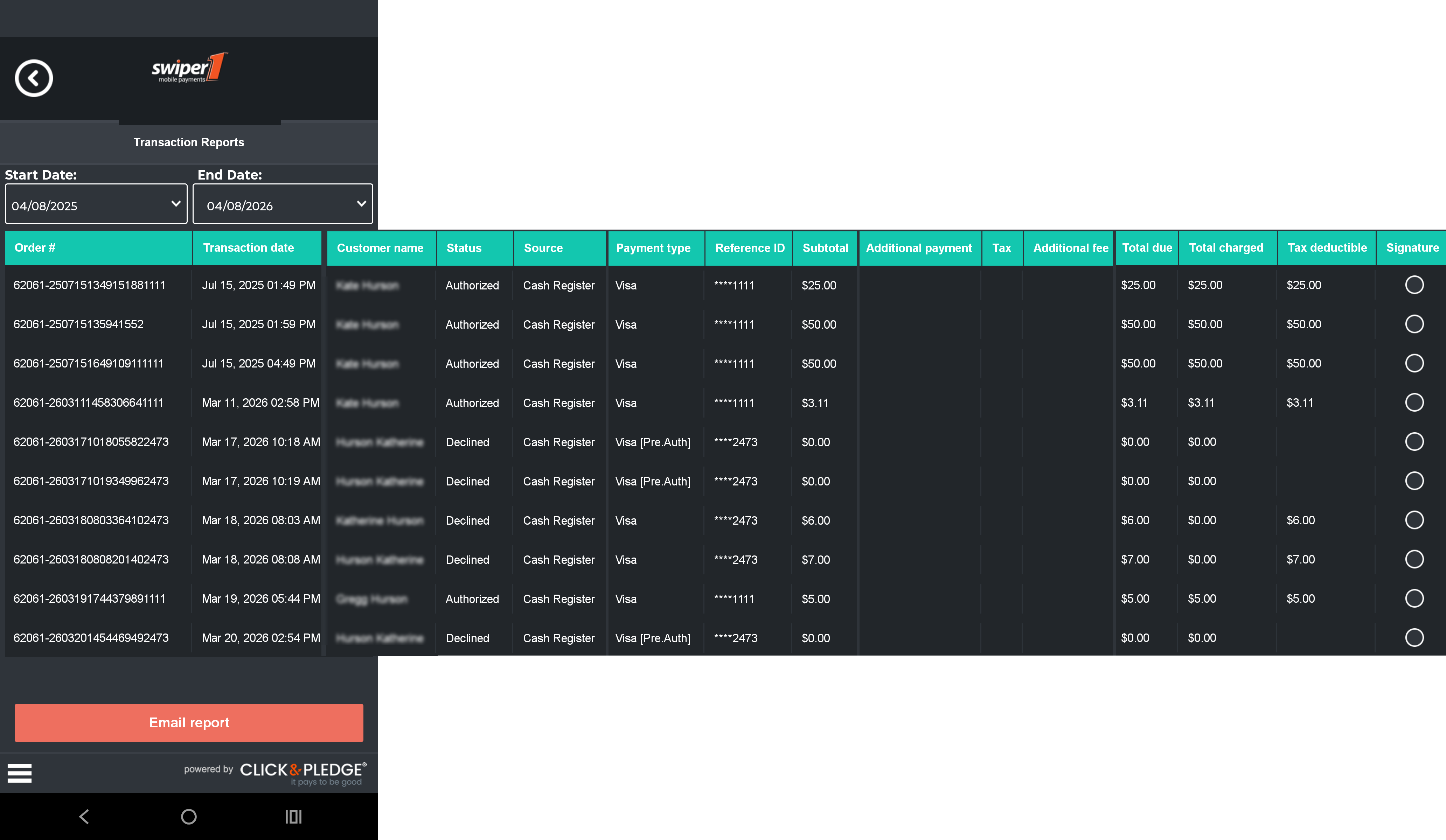Click the Source column header
1446x840 pixels.
(560, 248)
